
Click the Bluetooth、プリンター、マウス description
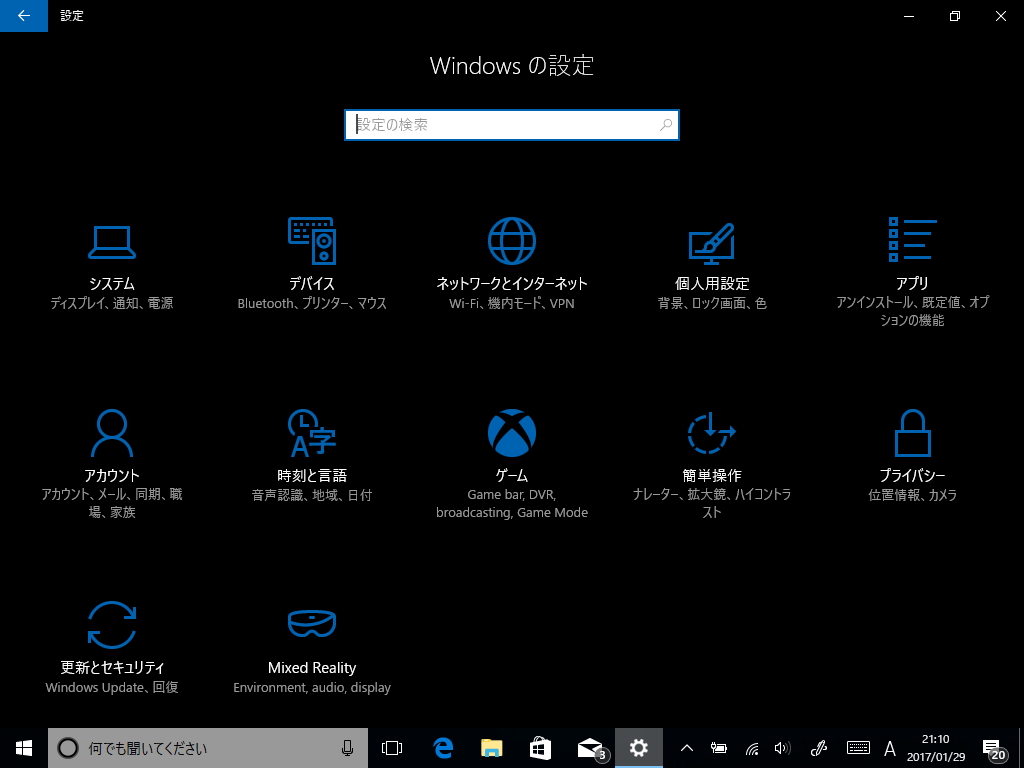point(312,303)
